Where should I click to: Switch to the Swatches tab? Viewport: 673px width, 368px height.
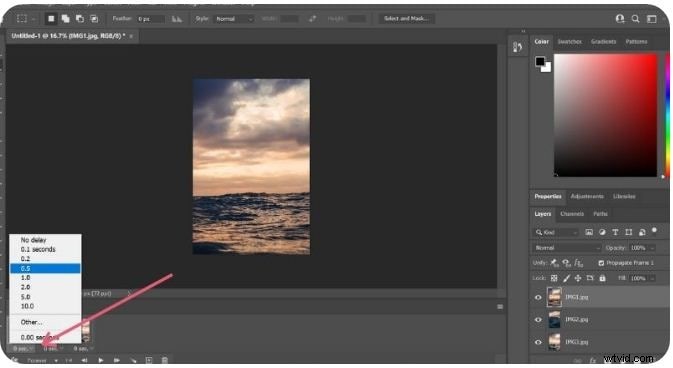point(570,42)
